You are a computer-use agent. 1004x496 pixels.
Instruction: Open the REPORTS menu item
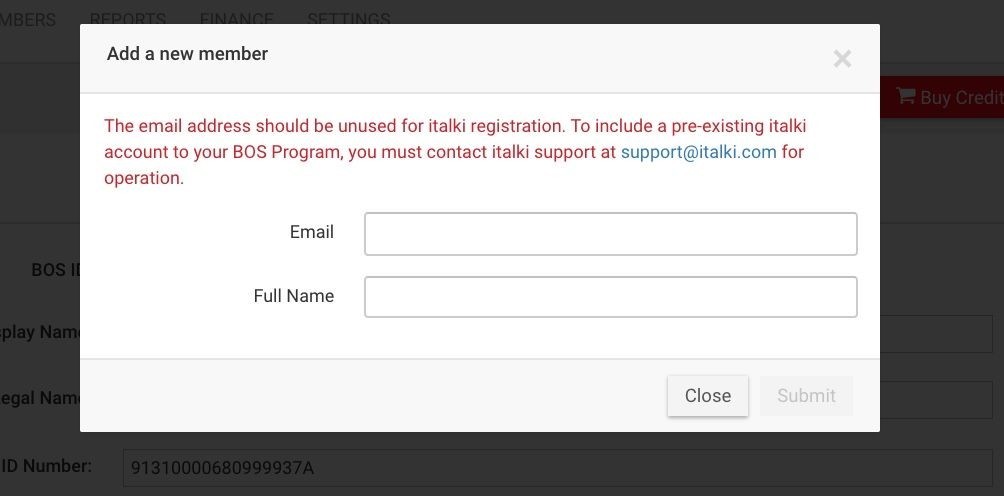tap(127, 20)
